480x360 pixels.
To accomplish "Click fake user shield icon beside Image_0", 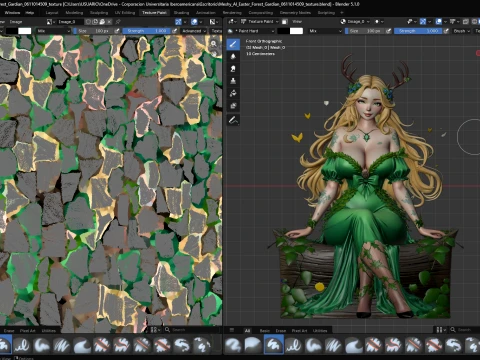I will click(88, 22).
